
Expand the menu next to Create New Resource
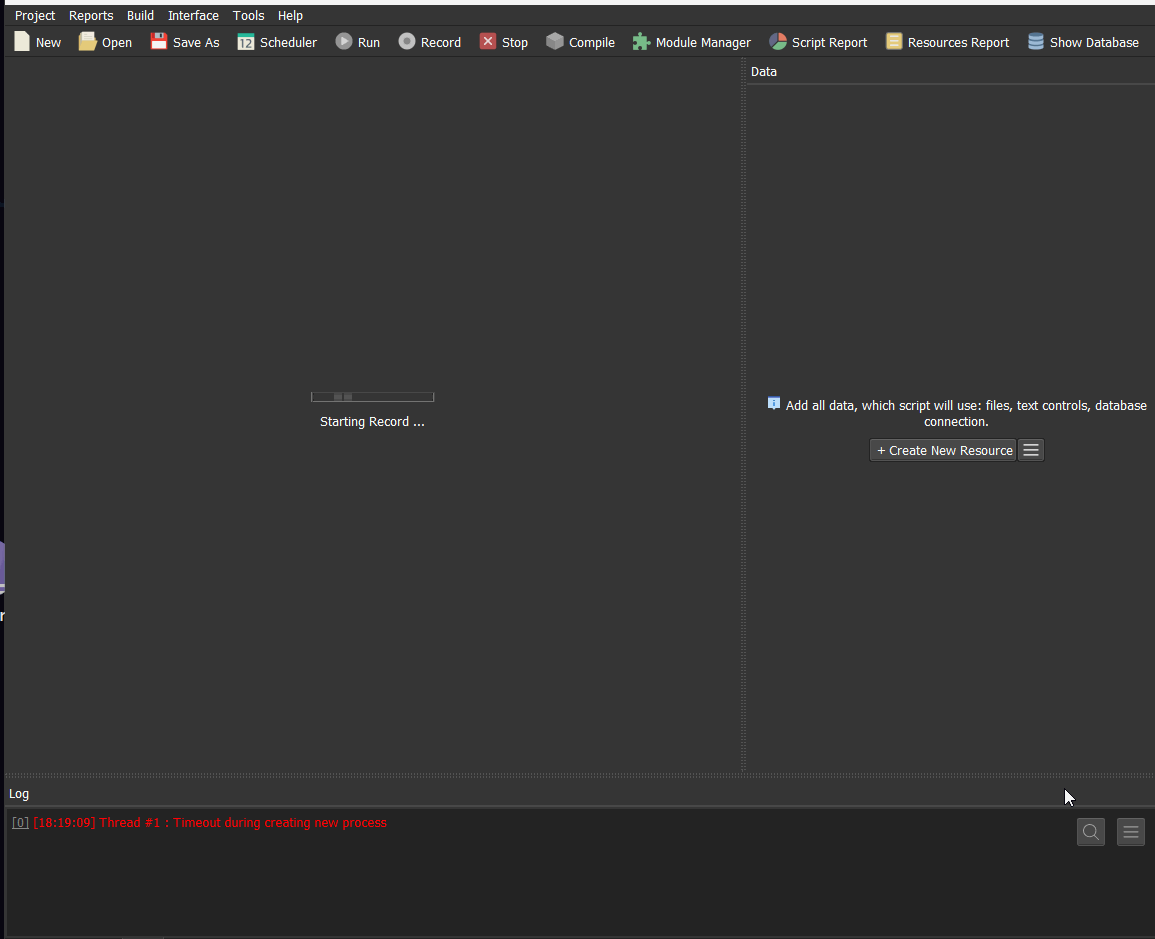tap(1031, 451)
